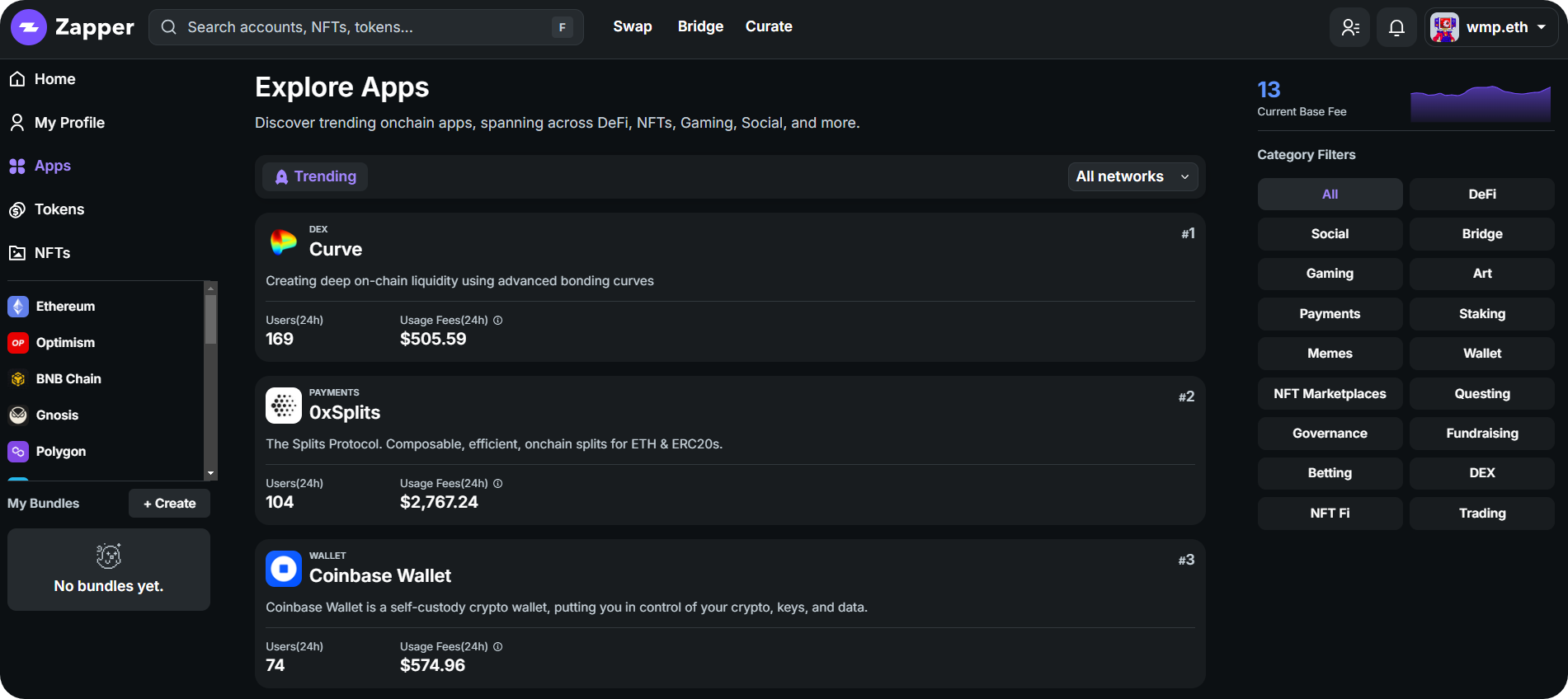Focus the search accounts input field

coord(366,27)
